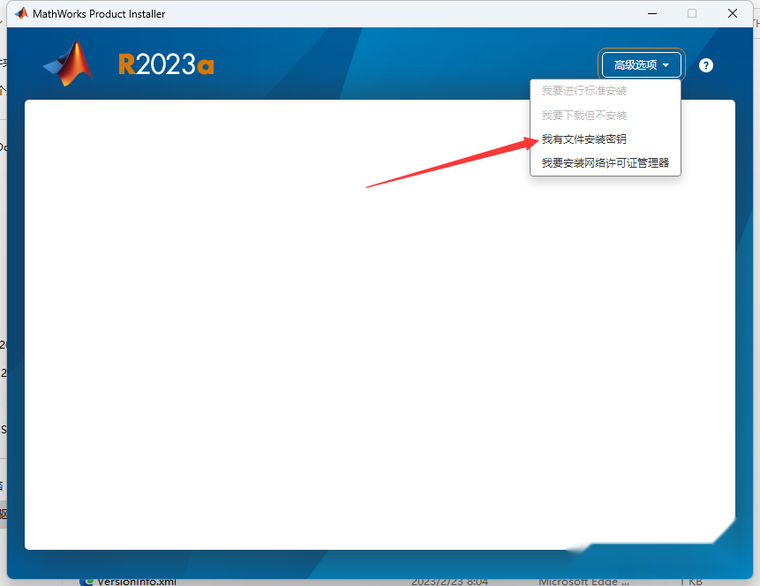Click the 1 KB file size text
Screen dimensions: 760x586
[690, 581]
